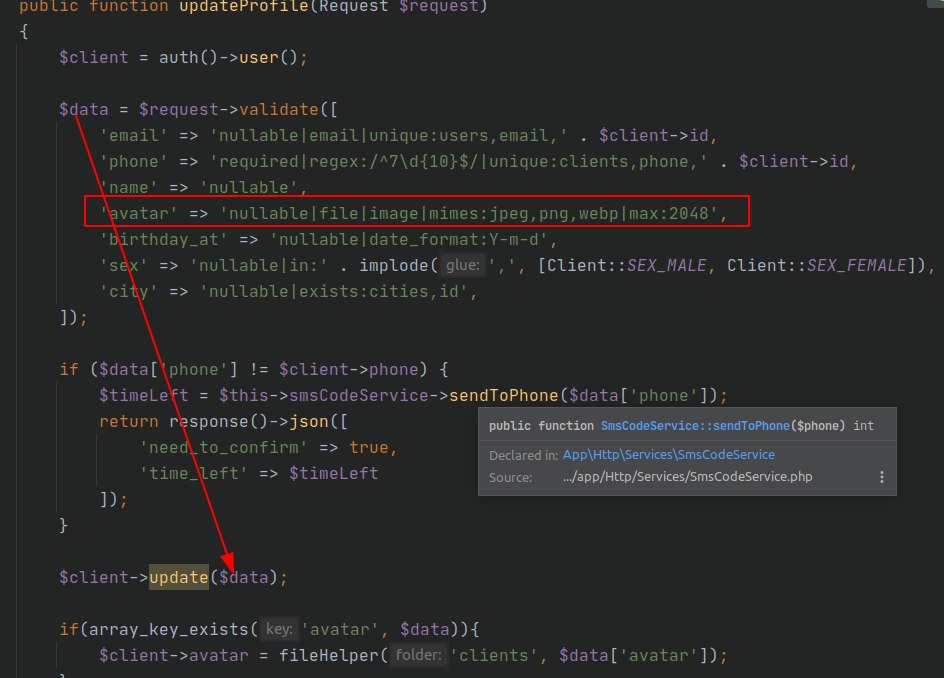
Task: Click the sendToPhone method call in code
Action: tap(504, 396)
